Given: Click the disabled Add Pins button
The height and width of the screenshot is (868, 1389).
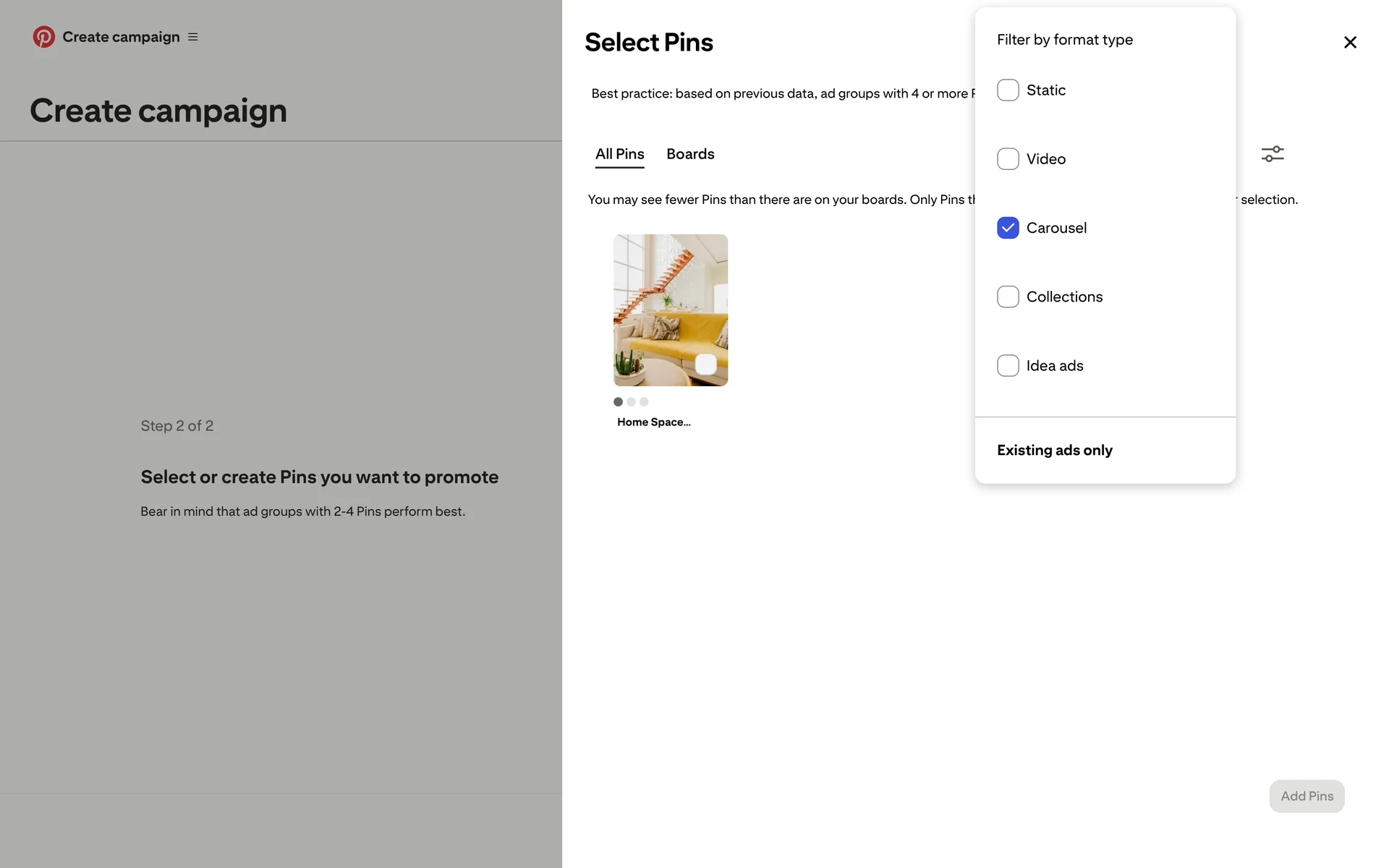Looking at the screenshot, I should pyautogui.click(x=1307, y=796).
